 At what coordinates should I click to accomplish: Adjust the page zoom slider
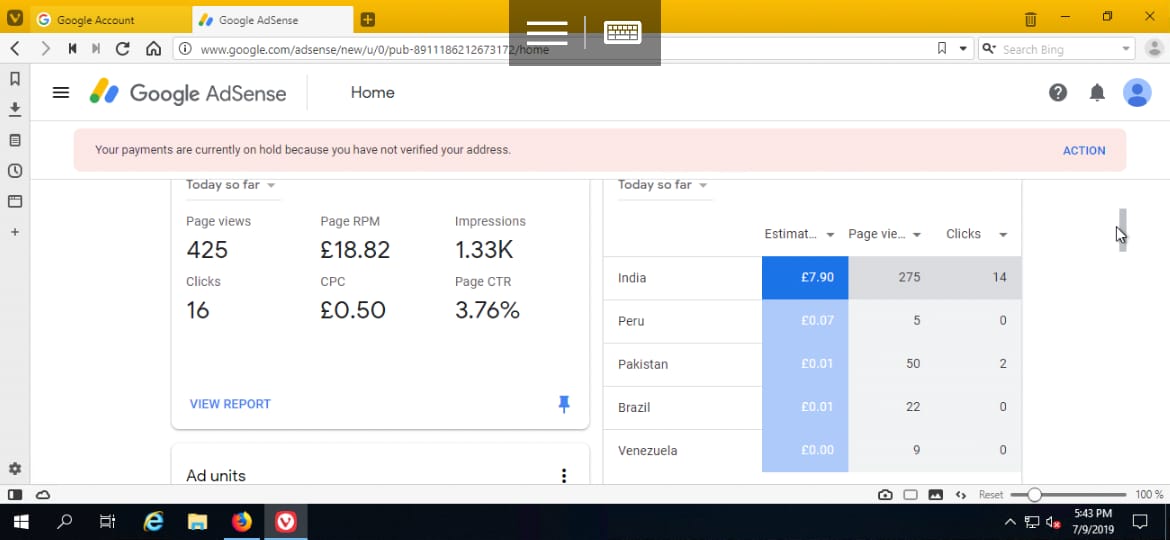coord(1068,495)
